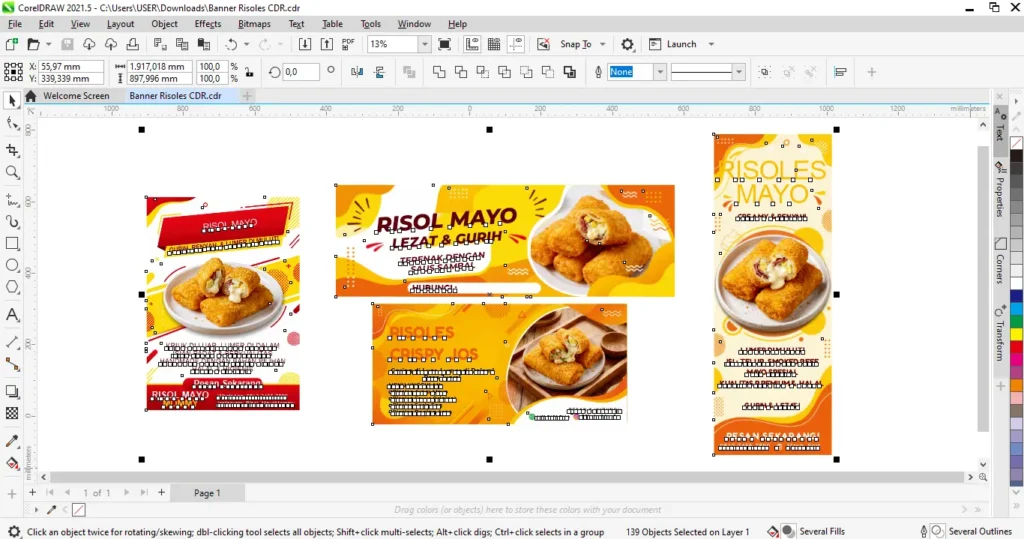Select the Ellipse tool
Screen dimensions: 1024x539
(12, 265)
